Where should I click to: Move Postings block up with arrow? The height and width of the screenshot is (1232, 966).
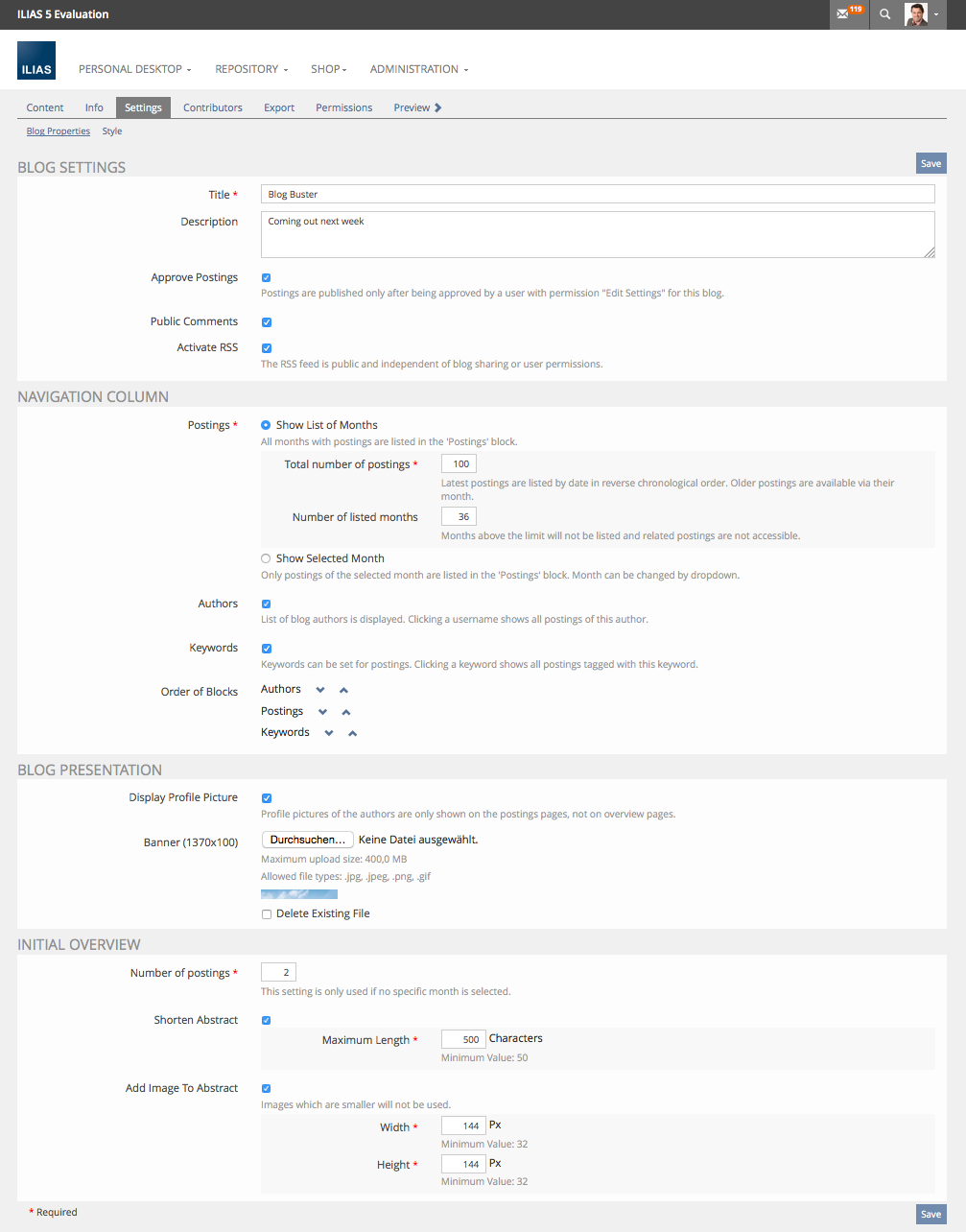[346, 712]
